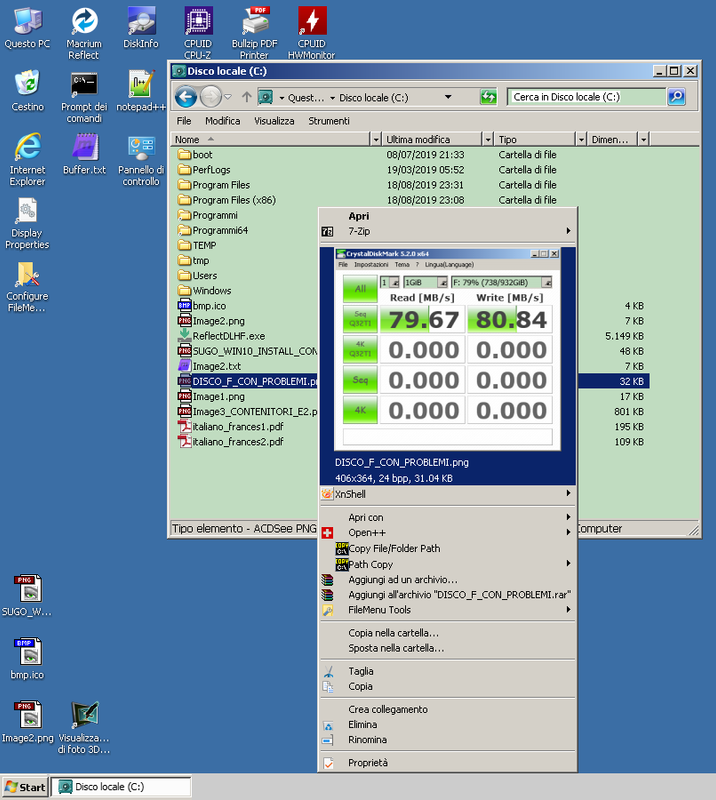Click Cerca in Disco locale search field
Screen dimensions: 716x800
coord(586,97)
